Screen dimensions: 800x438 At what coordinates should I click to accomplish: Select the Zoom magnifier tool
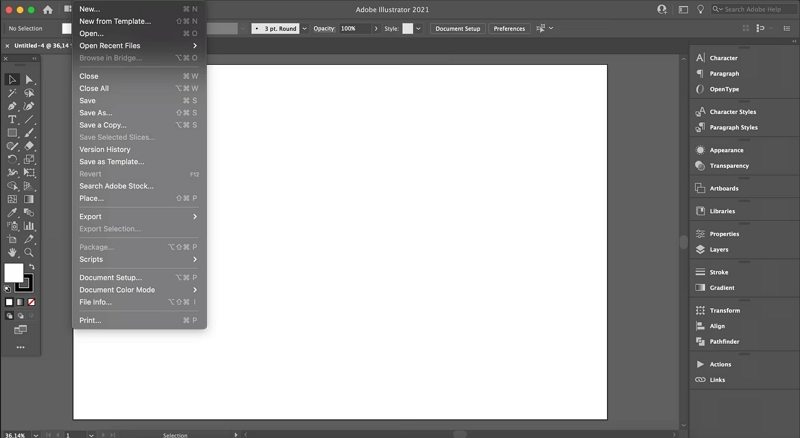pos(29,253)
